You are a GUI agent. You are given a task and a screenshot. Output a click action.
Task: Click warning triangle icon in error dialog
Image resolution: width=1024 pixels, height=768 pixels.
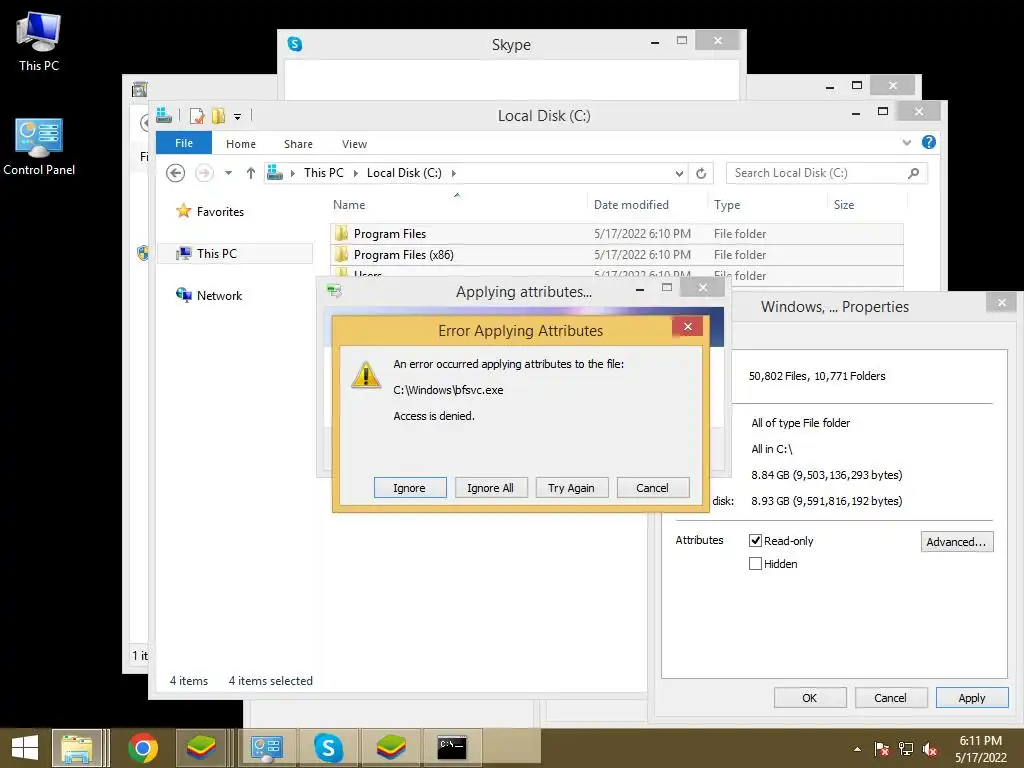pos(366,376)
